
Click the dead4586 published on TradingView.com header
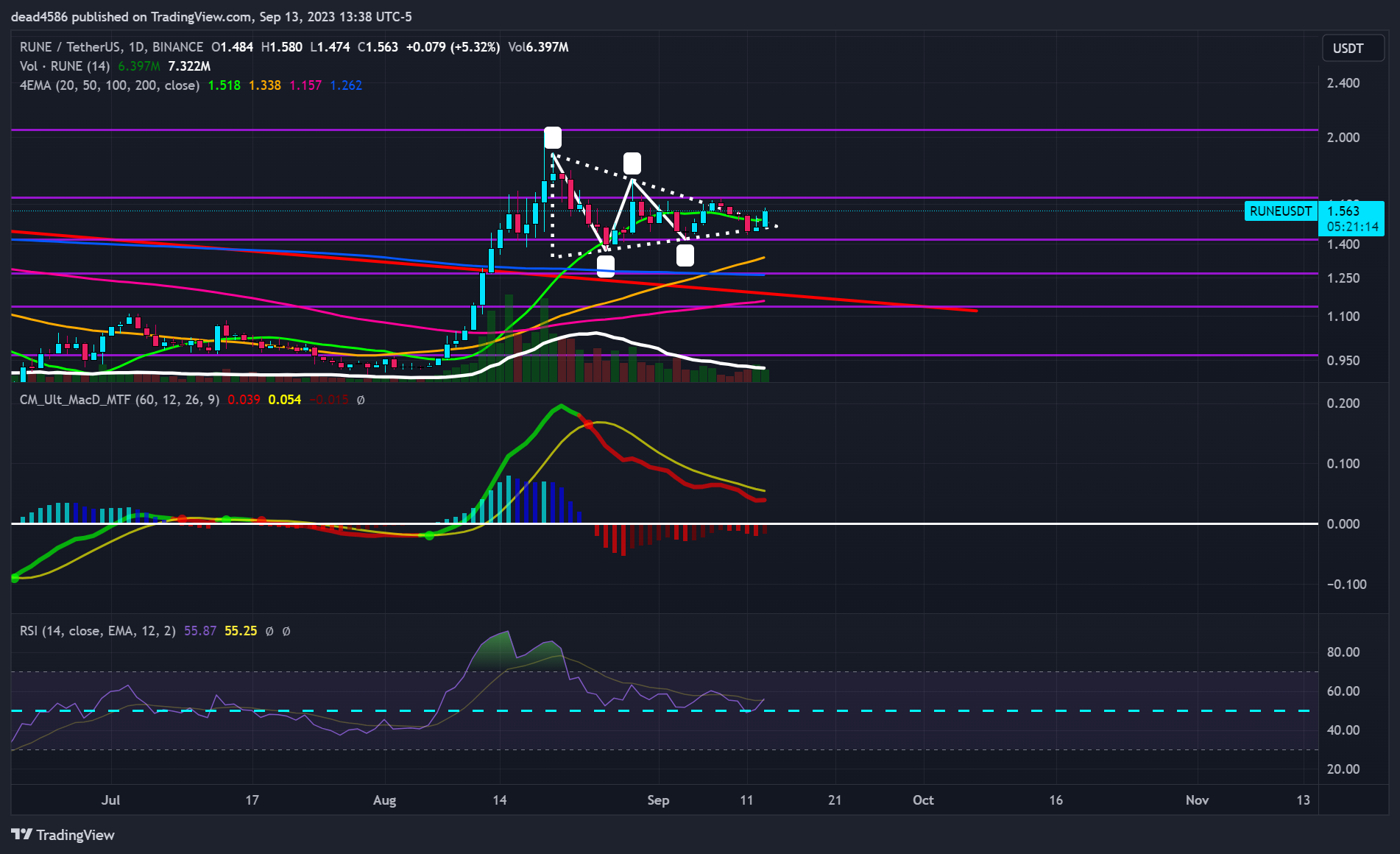[x=211, y=16]
